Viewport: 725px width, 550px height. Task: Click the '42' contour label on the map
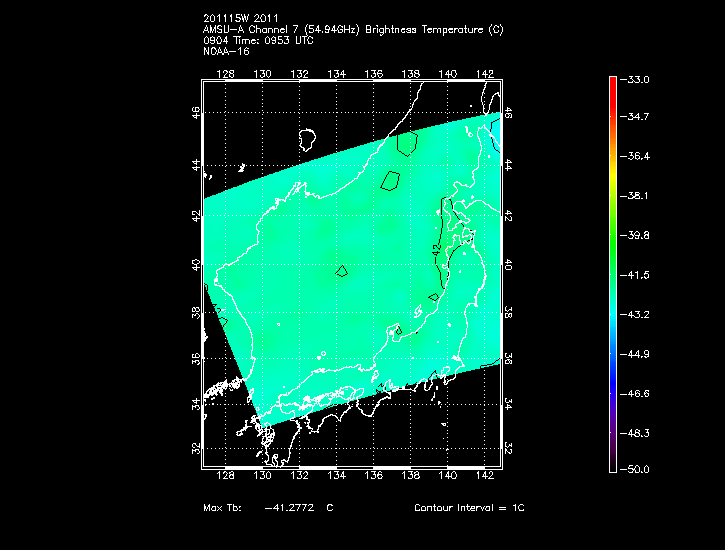click(x=436, y=250)
